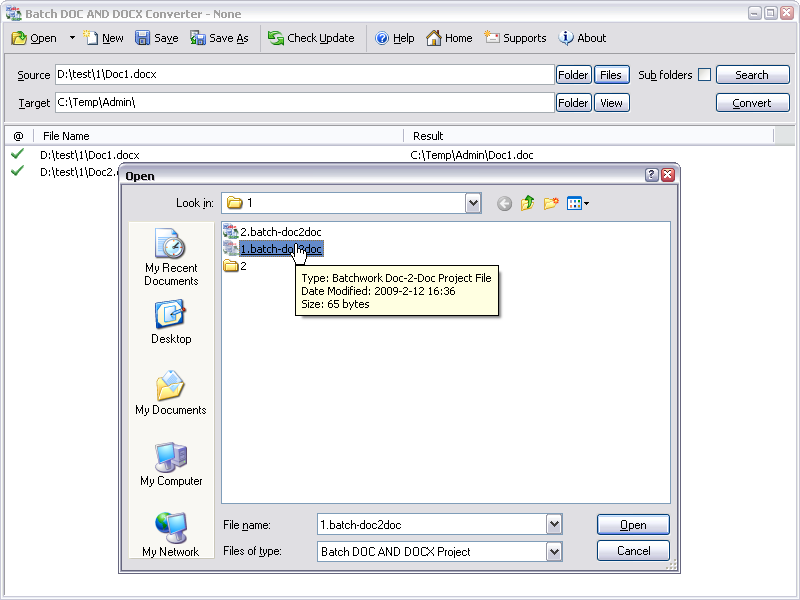Click the Search button

click(753, 75)
